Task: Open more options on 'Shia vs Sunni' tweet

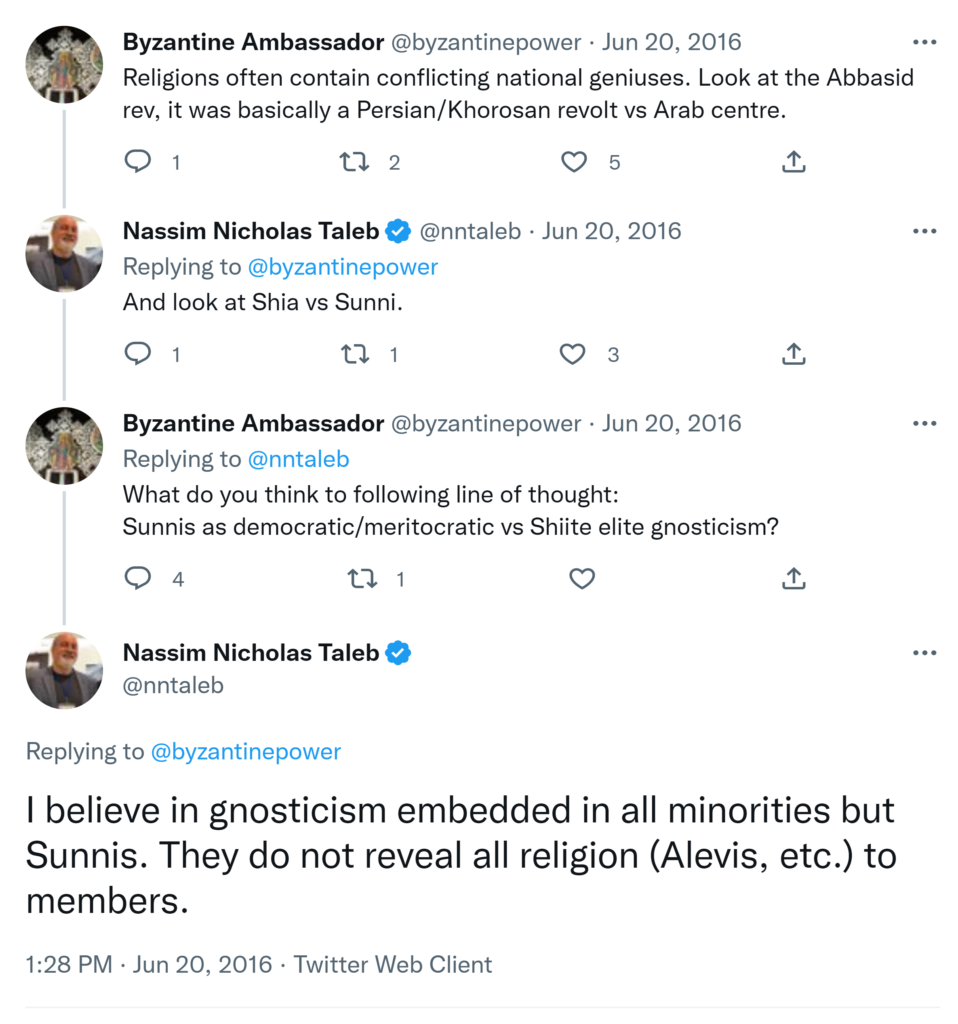Action: [924, 231]
